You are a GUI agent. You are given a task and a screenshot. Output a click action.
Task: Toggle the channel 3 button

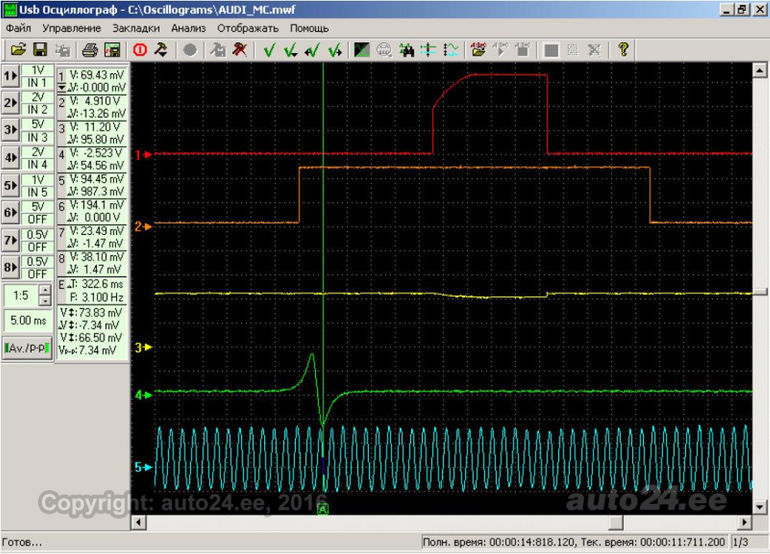coord(10,130)
